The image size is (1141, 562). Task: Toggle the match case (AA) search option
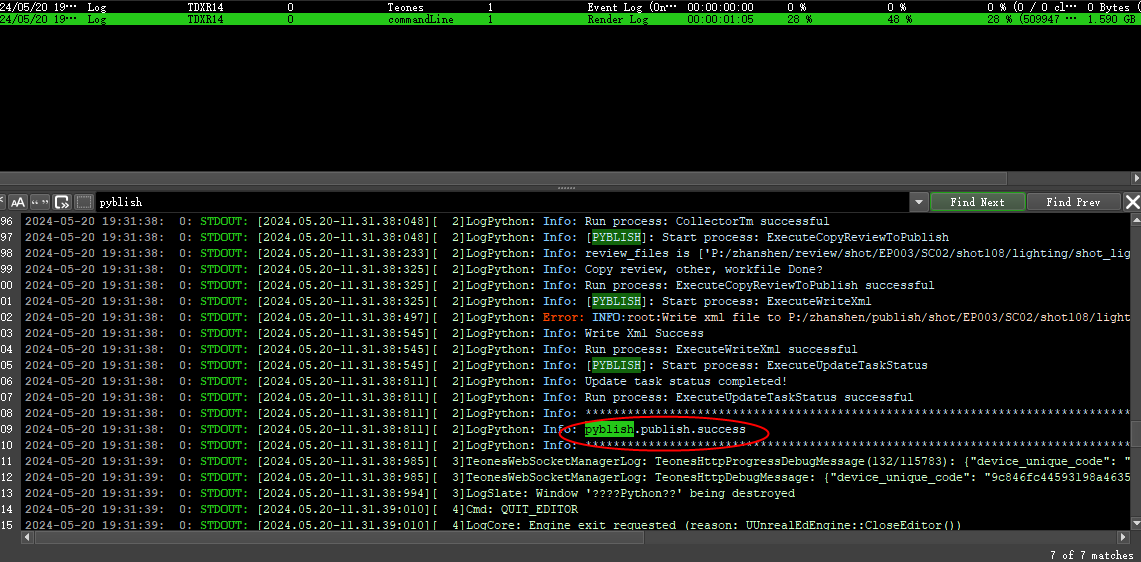click(18, 202)
